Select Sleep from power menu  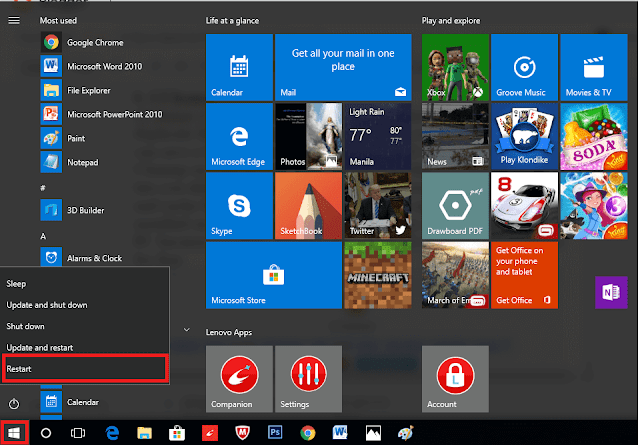[x=85, y=284]
